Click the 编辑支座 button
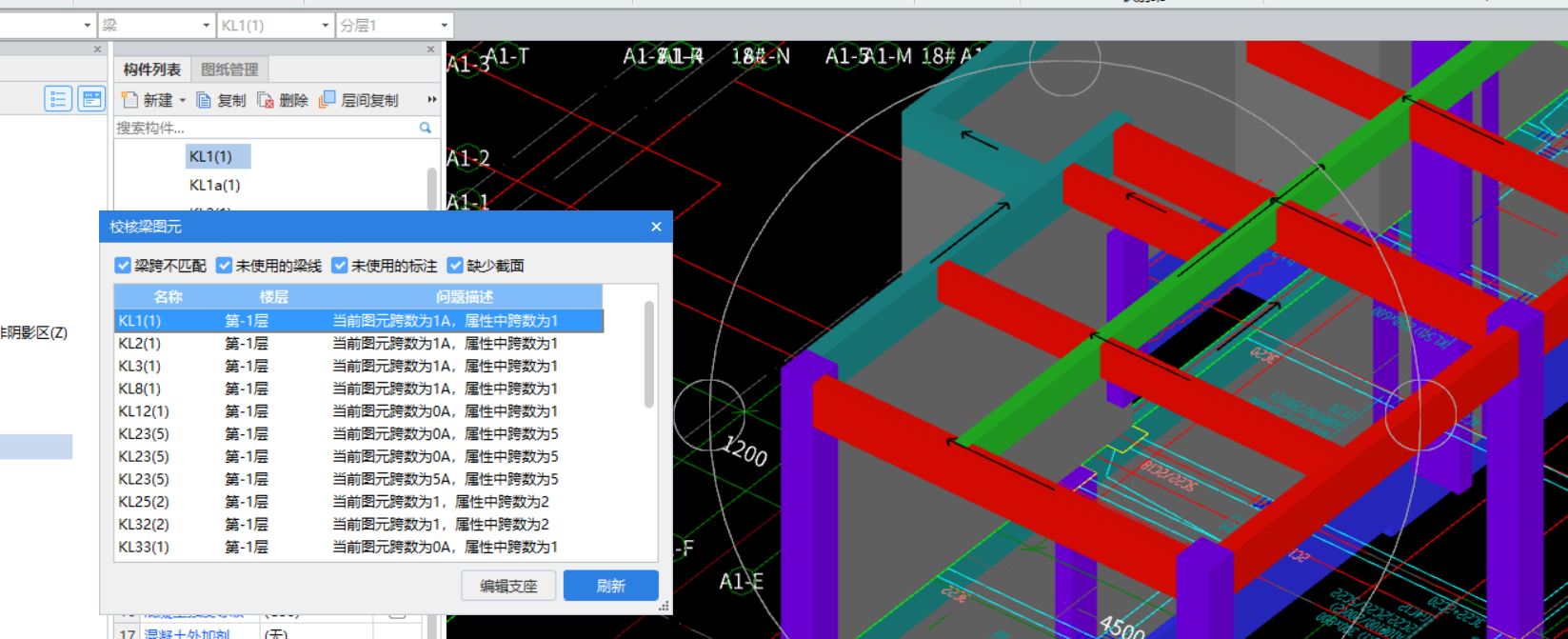This screenshot has height=639, width=1568. point(508,586)
